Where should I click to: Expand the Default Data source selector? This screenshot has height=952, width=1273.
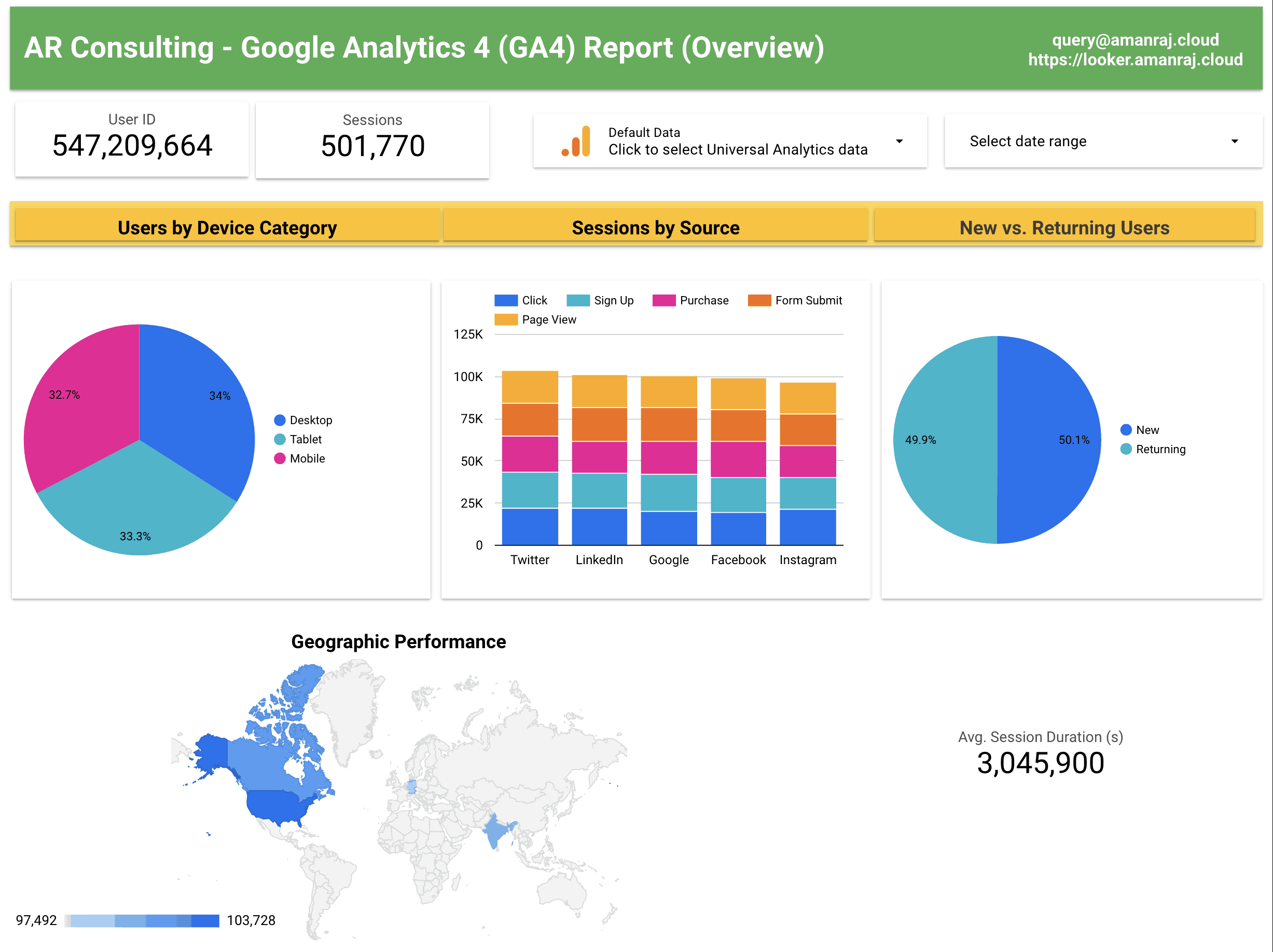(x=900, y=141)
